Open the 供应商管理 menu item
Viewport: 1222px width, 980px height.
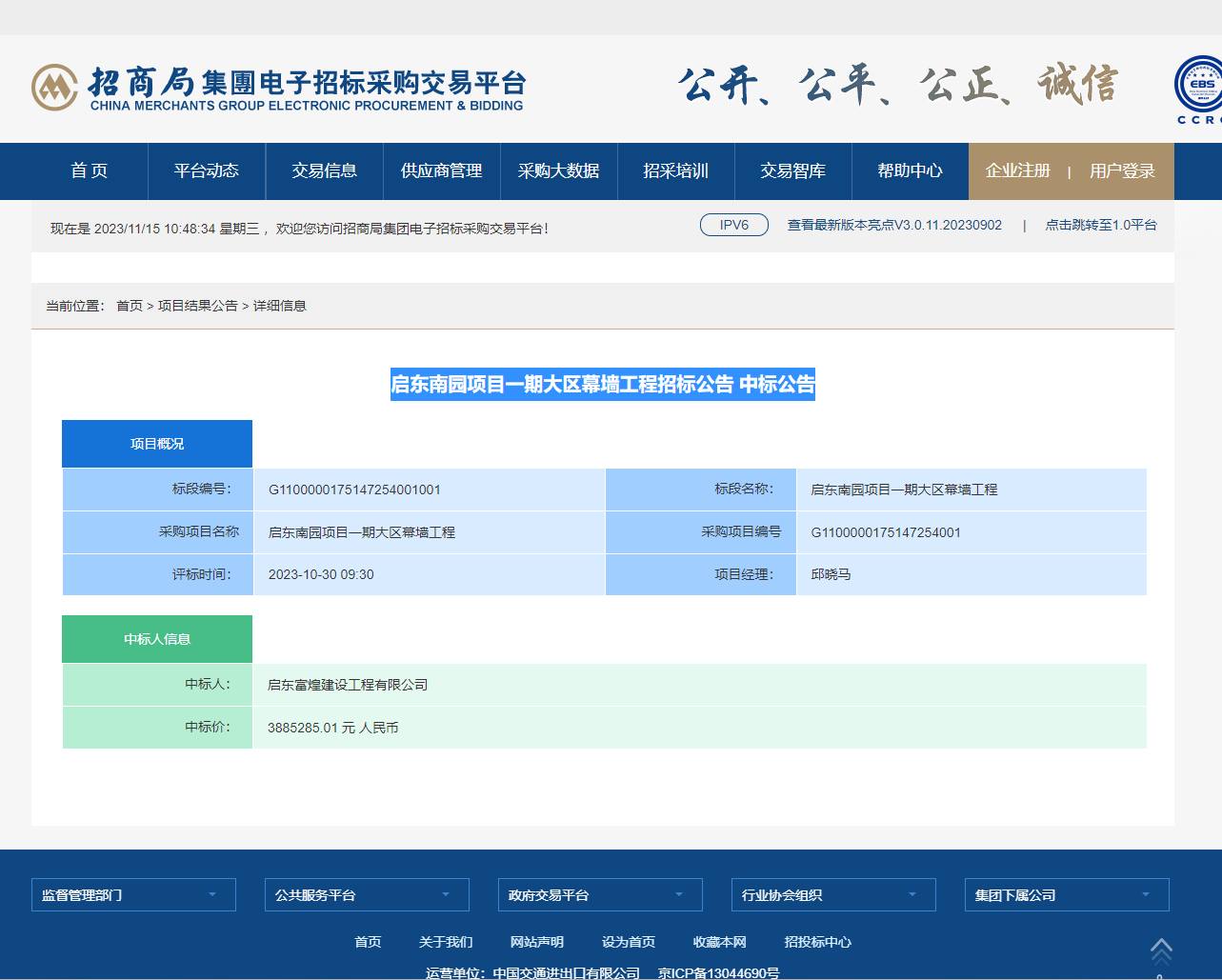[441, 171]
